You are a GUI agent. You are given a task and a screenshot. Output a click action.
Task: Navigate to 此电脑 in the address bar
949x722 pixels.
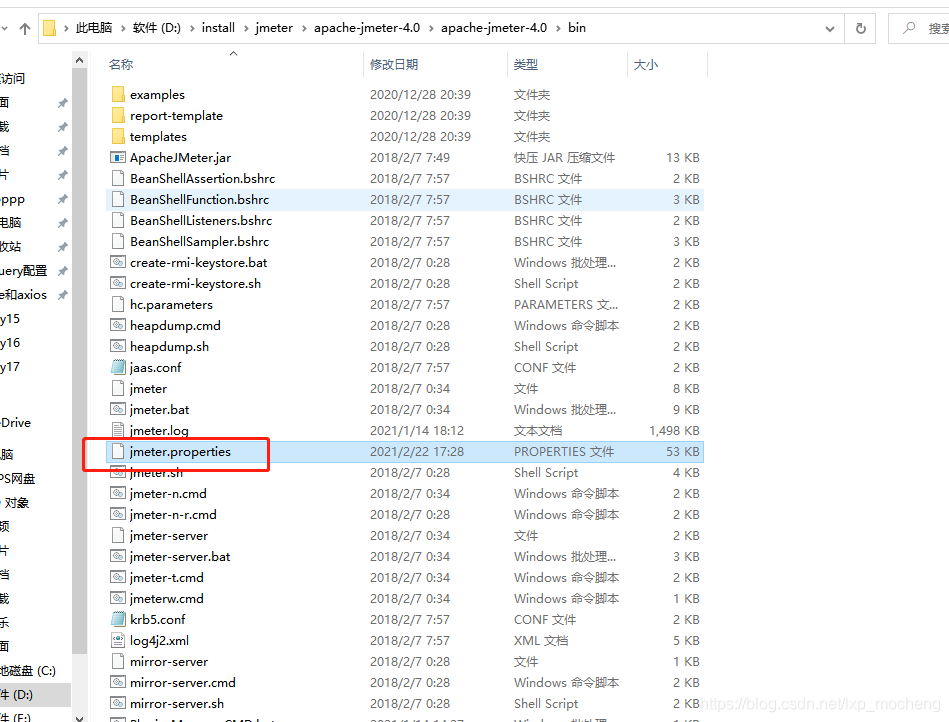coord(94,28)
